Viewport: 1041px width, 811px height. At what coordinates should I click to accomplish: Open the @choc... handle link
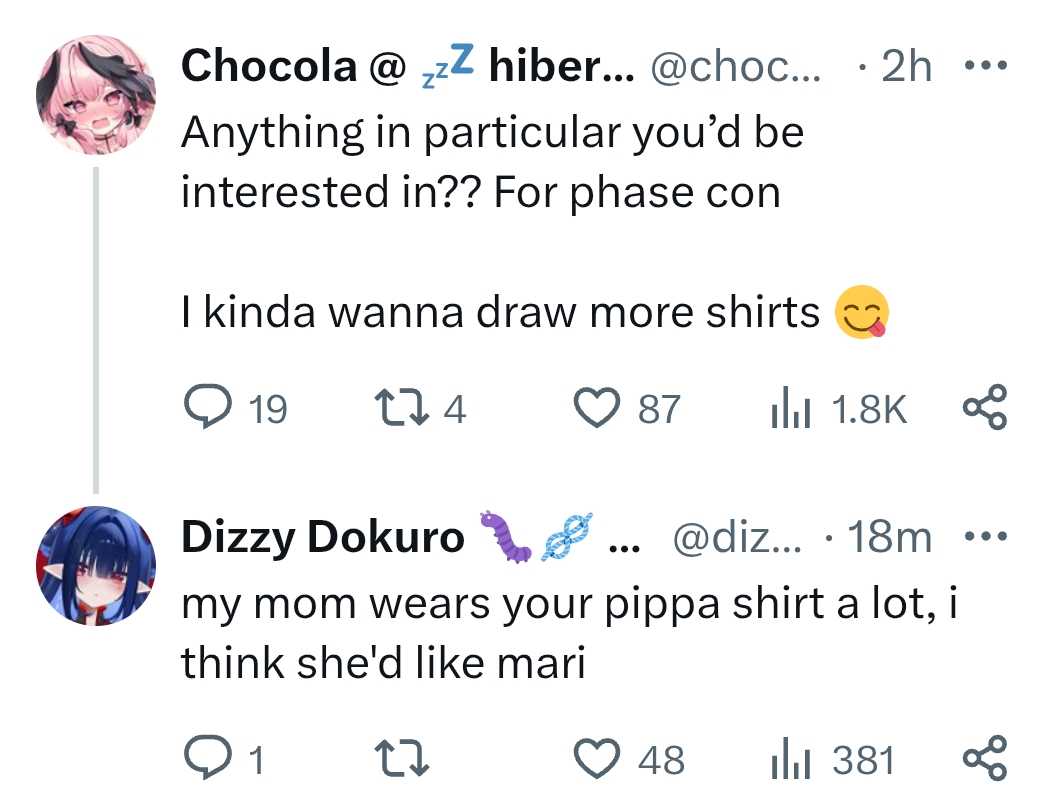tap(735, 67)
